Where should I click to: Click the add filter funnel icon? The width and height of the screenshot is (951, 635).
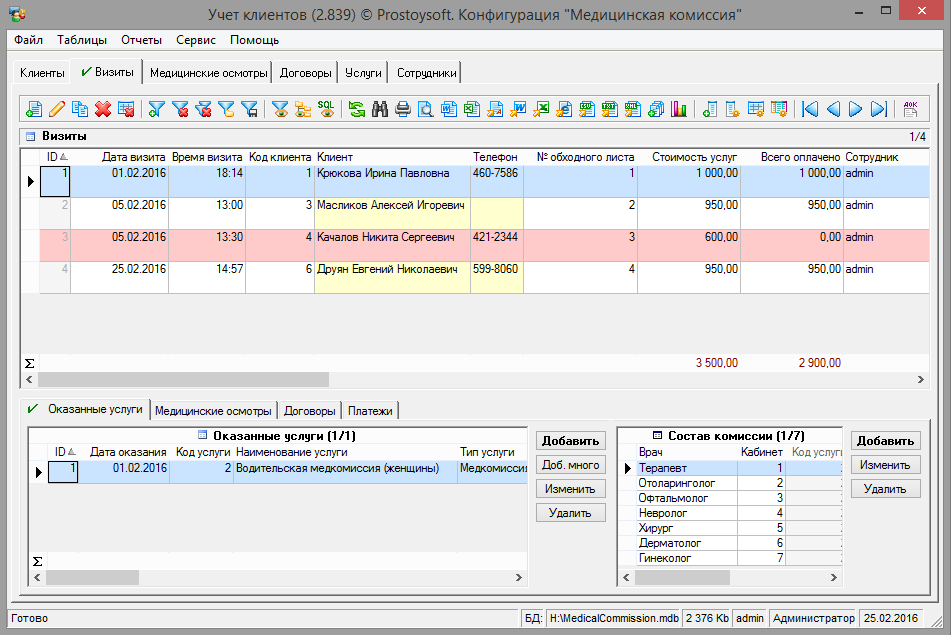156,109
